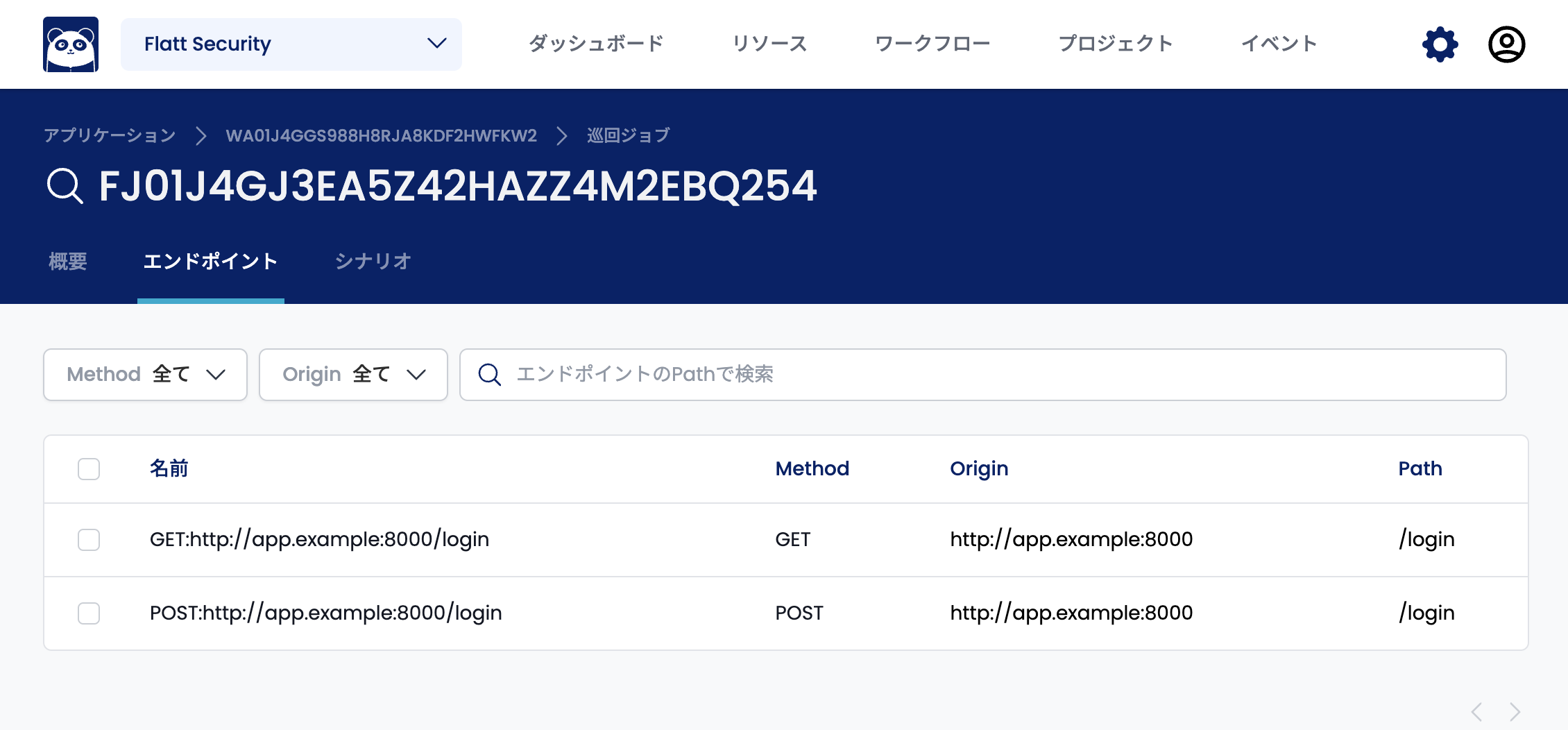Click the origin cell in the GET row

1071,540
